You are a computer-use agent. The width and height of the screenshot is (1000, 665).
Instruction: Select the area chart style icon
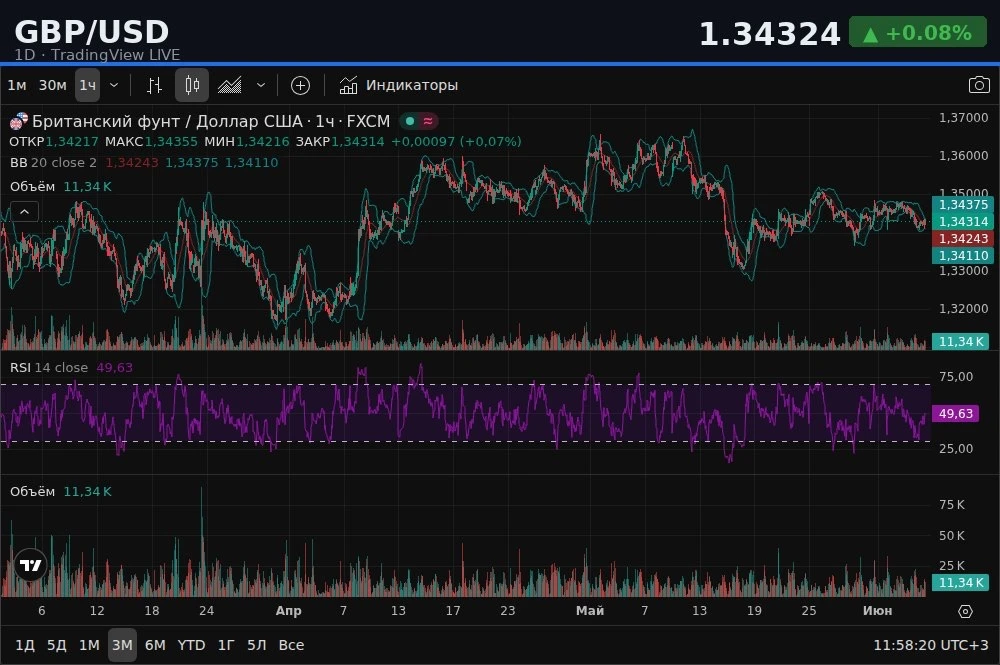coord(230,85)
